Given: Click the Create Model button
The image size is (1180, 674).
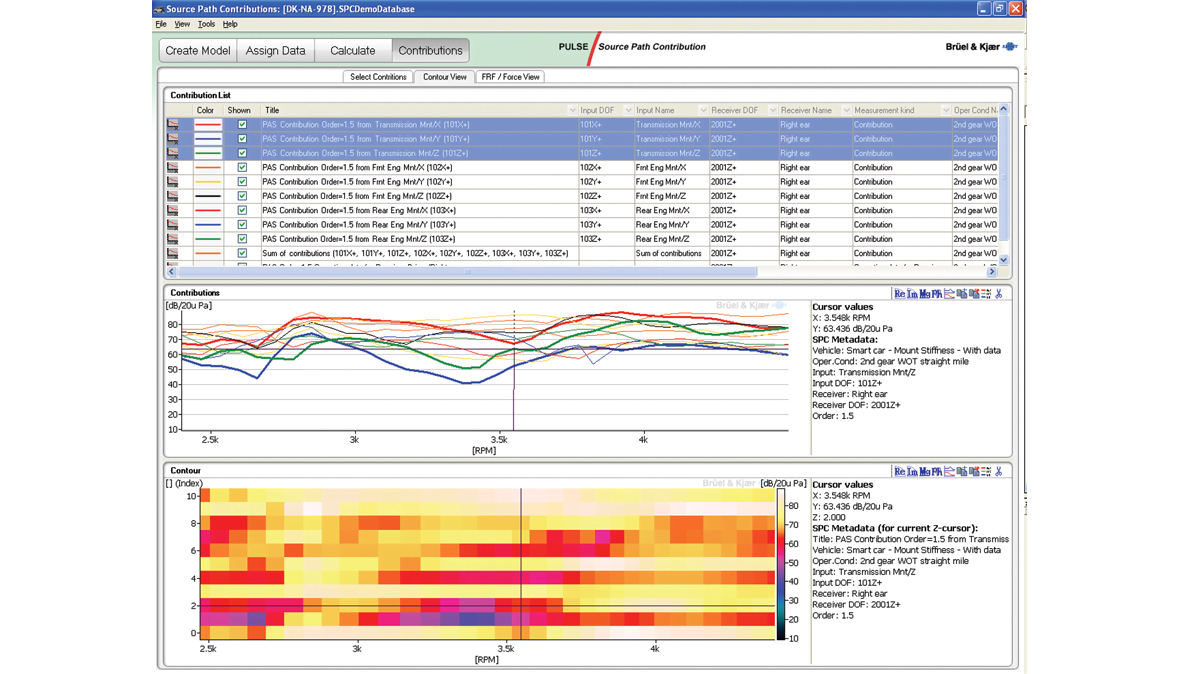Looking at the screenshot, I should [x=197, y=49].
